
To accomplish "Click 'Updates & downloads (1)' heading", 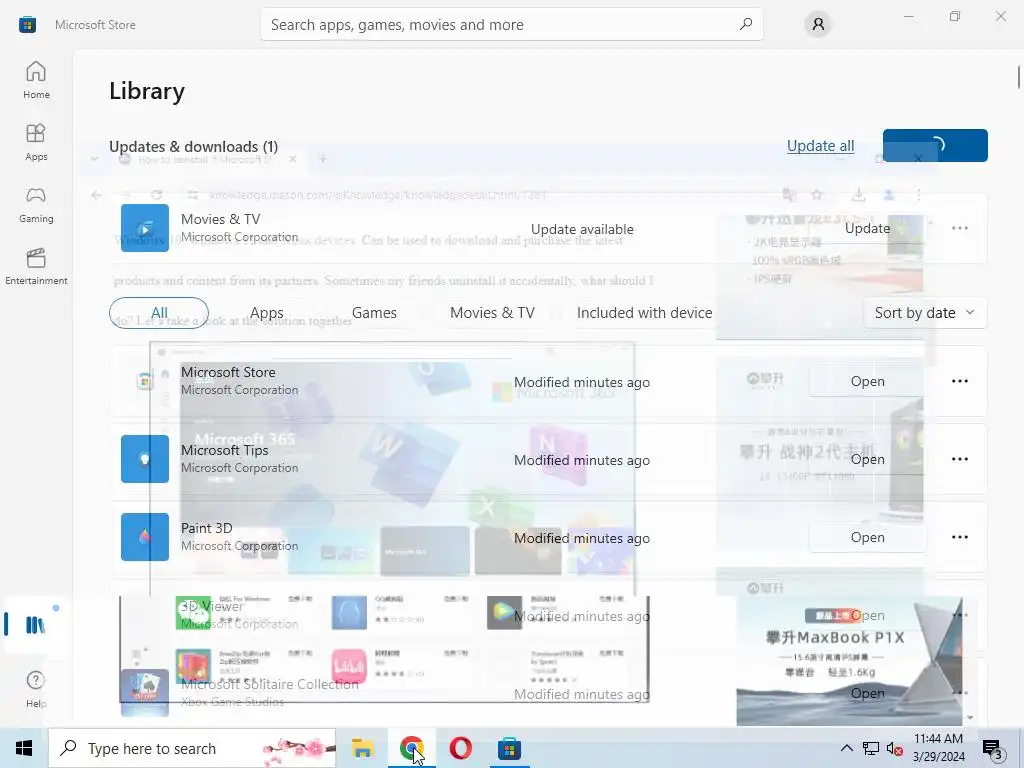I will click(193, 146).
